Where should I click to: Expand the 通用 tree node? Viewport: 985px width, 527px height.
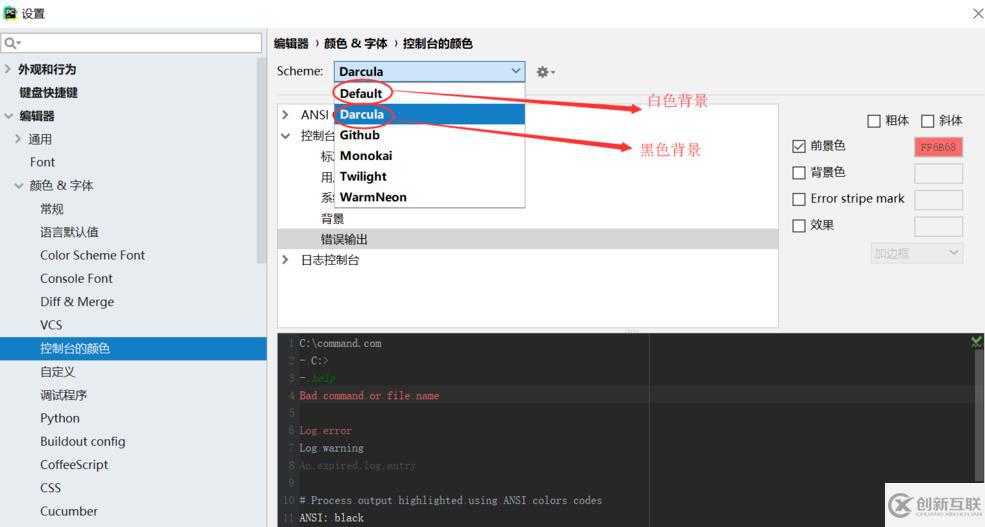pos(18,139)
